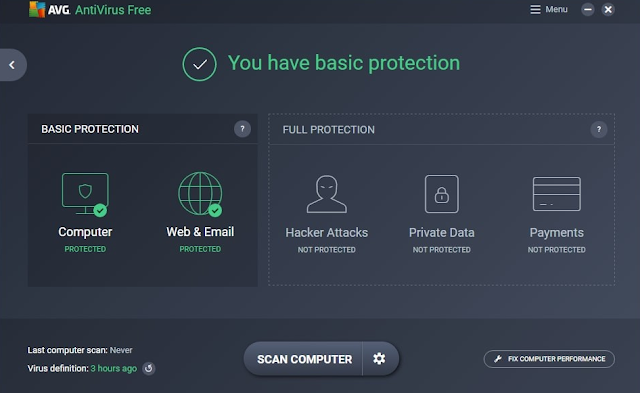Select the Hacker Attacks person icon

click(327, 194)
